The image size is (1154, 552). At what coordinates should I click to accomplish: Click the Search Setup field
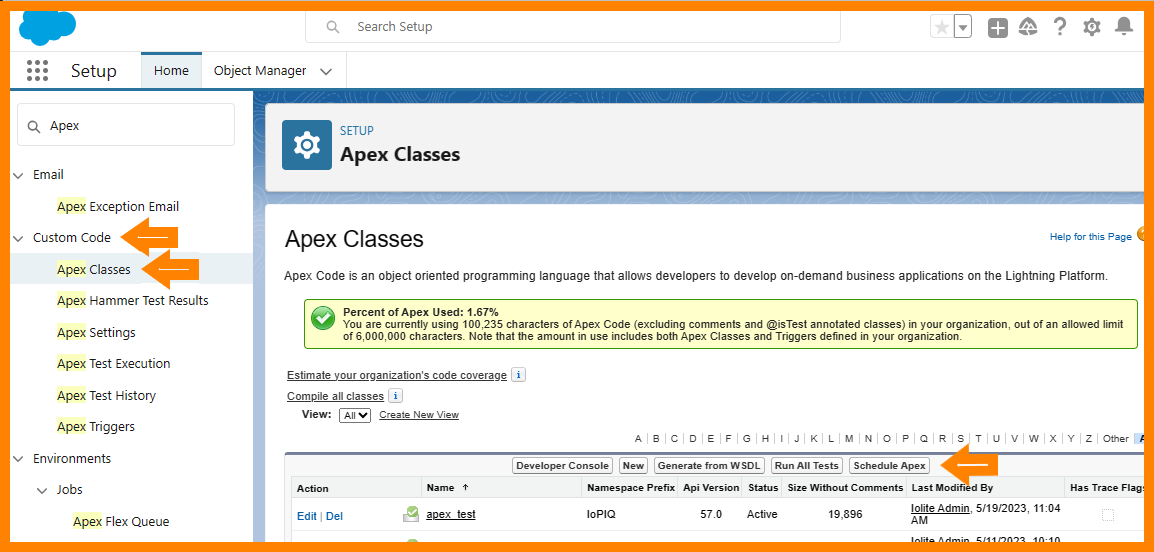[x=573, y=26]
